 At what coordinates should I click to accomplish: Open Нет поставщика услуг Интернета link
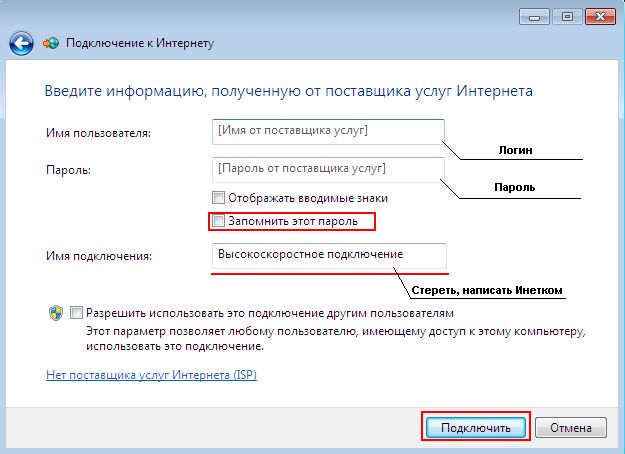click(x=151, y=375)
